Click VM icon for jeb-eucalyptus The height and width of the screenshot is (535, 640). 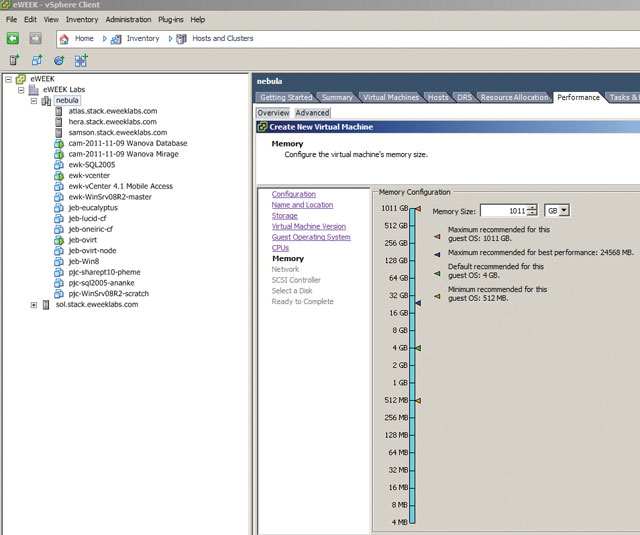[x=59, y=208]
